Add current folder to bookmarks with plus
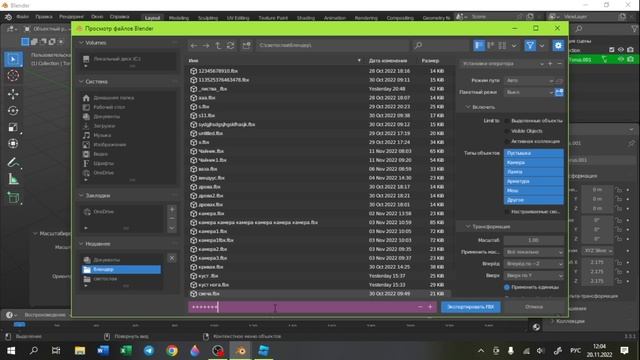640x360 pixels. coord(172,210)
